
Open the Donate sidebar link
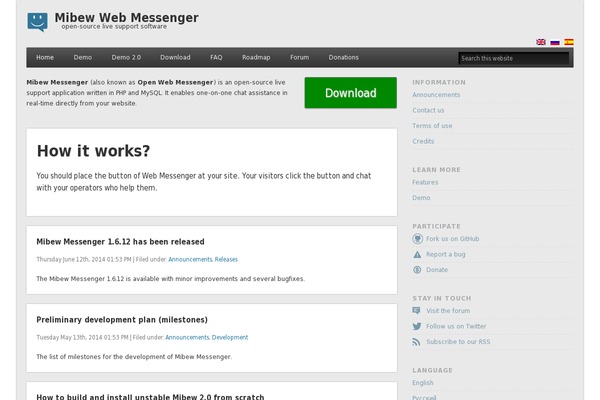(437, 270)
